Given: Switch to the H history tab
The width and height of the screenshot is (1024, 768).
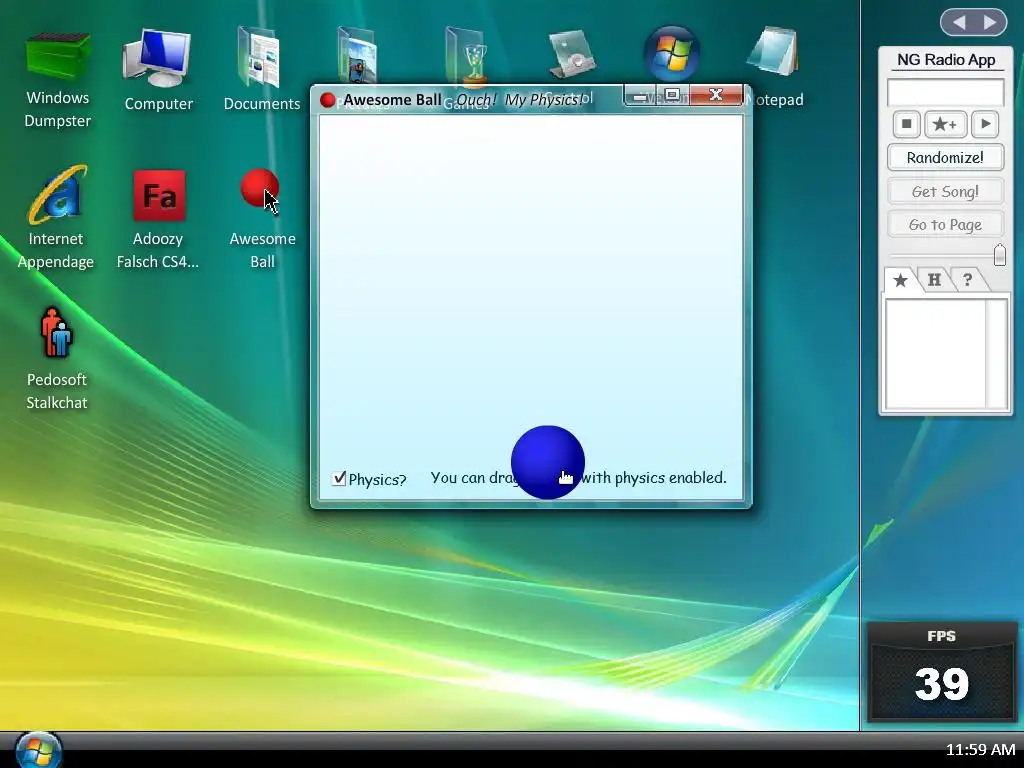Looking at the screenshot, I should [935, 280].
